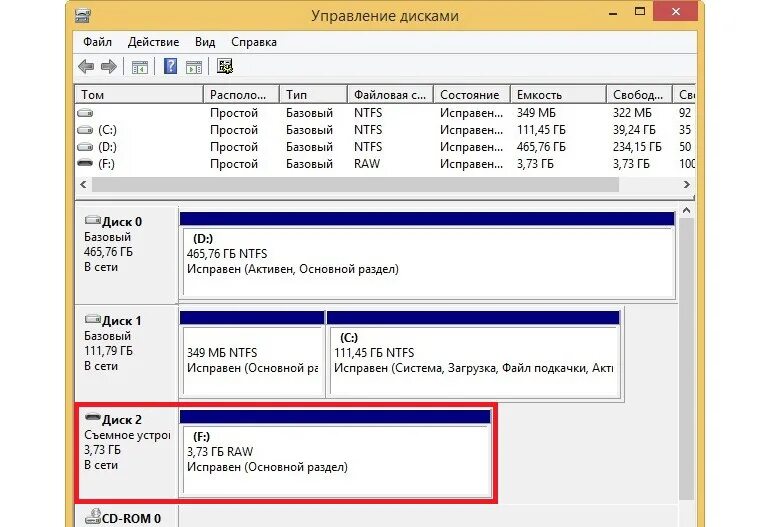Sort by Располо... column header
The width and height of the screenshot is (770, 527).
pyautogui.click(x=241, y=94)
